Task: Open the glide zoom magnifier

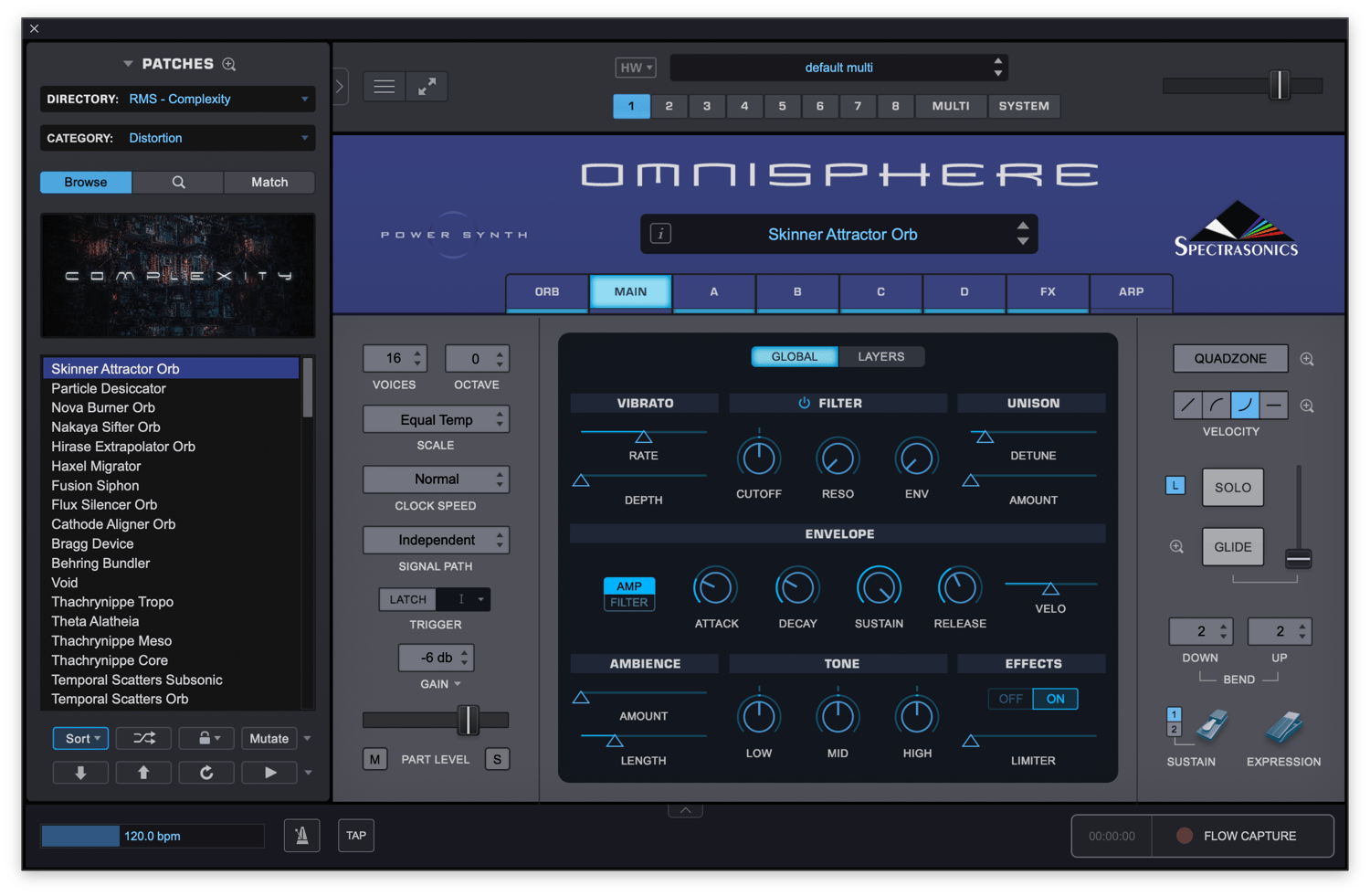Action: coord(1176,547)
